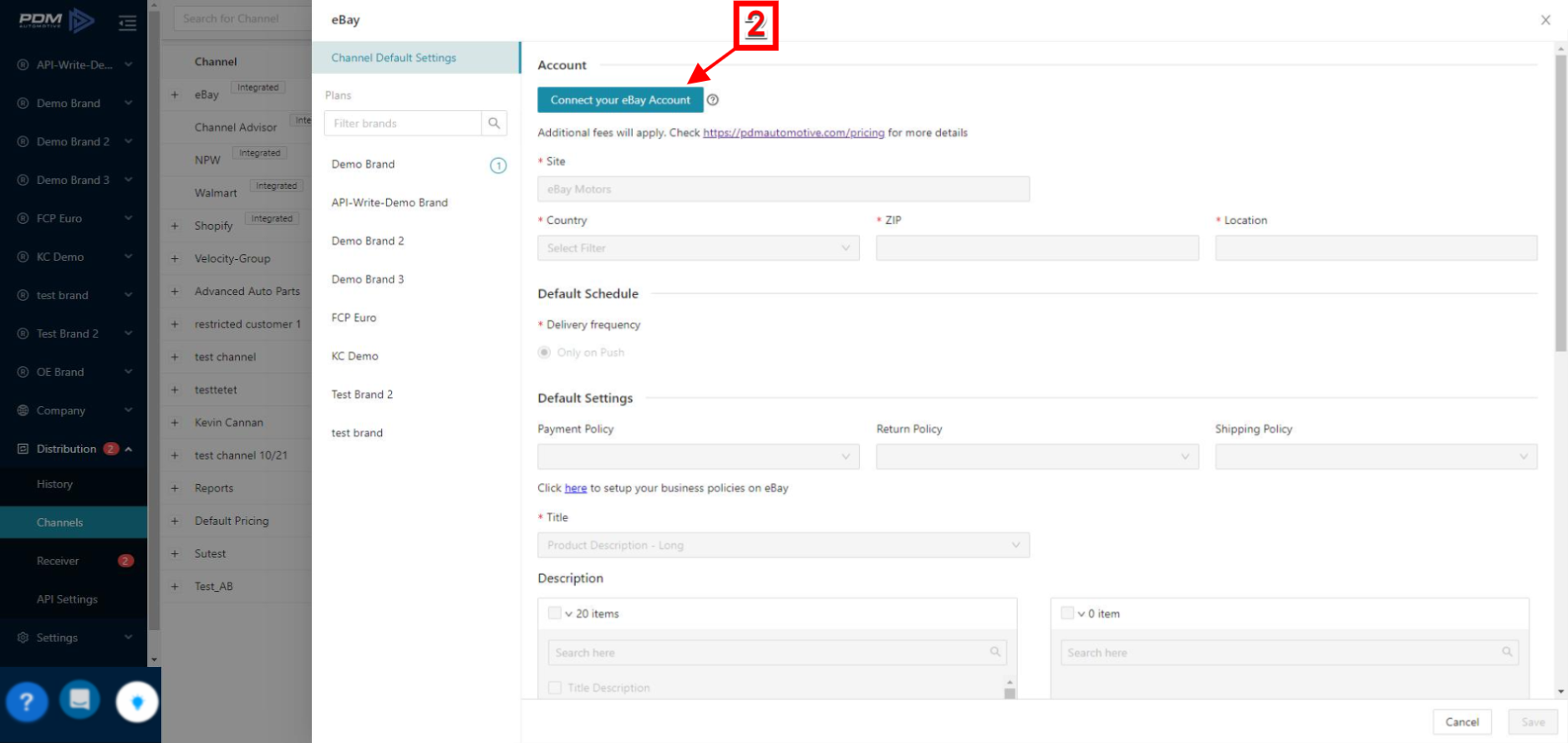
Task: Expand the Advanced Auto Parts row
Action: tap(175, 291)
